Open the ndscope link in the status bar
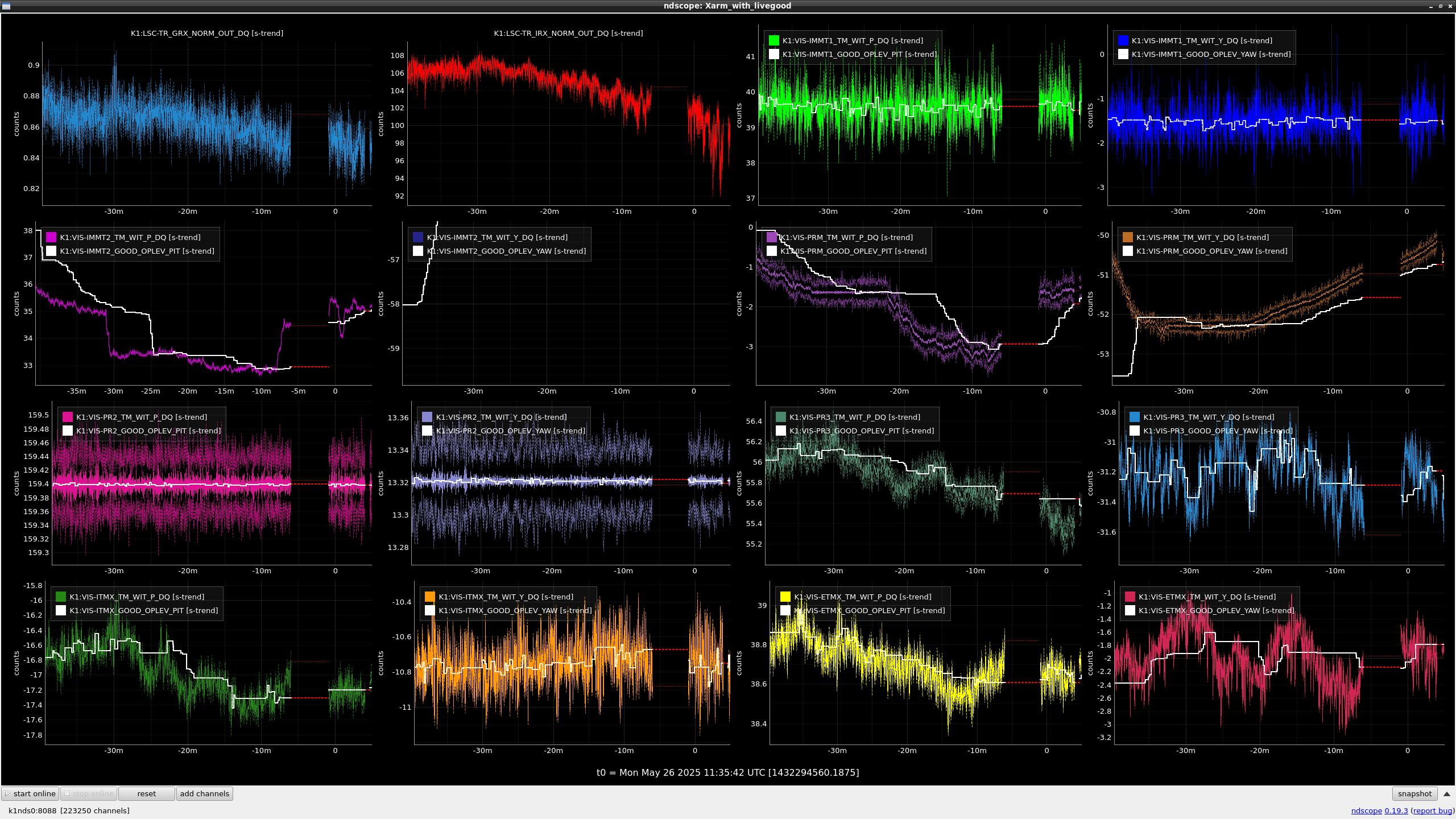Image resolution: width=1456 pixels, height=819 pixels. 1366,810
